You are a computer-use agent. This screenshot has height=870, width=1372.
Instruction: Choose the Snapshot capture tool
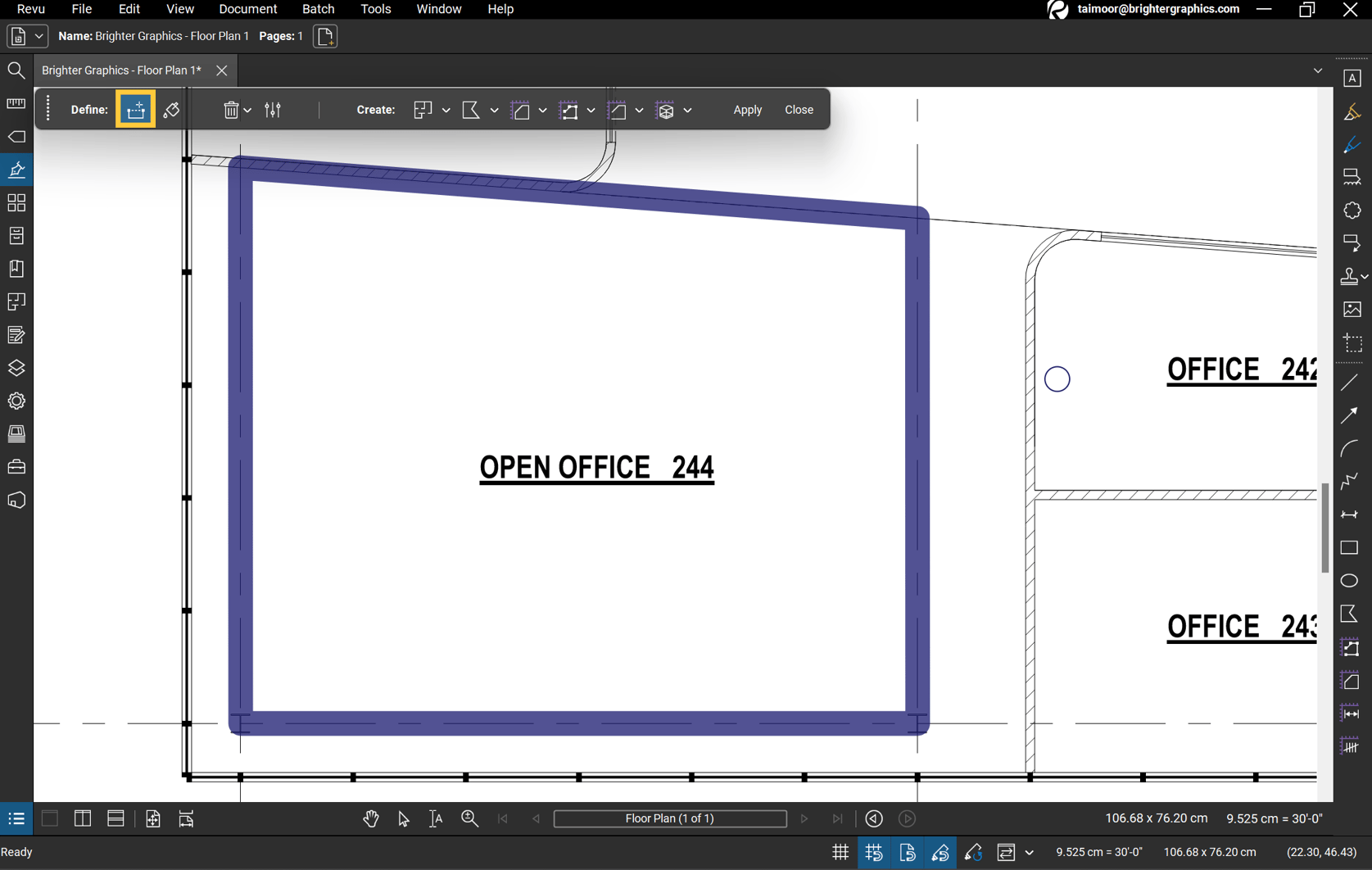[1352, 343]
